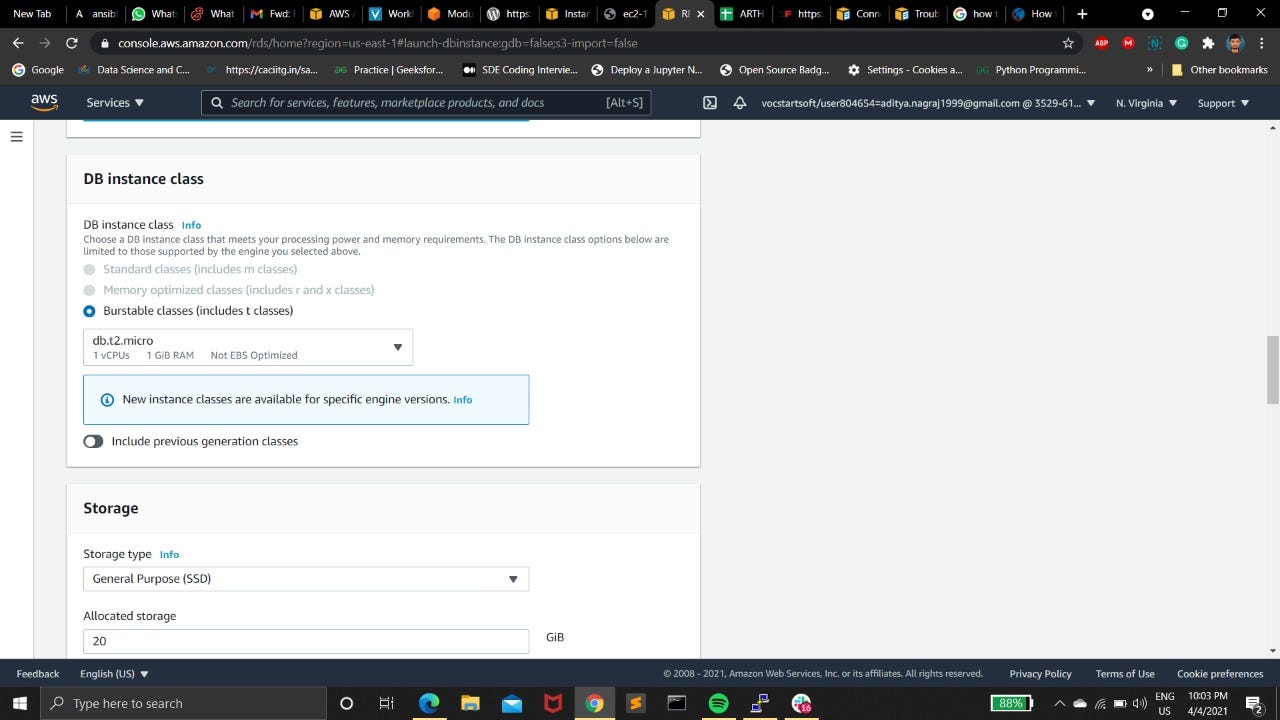Select Standard classes radio button

[89, 269]
